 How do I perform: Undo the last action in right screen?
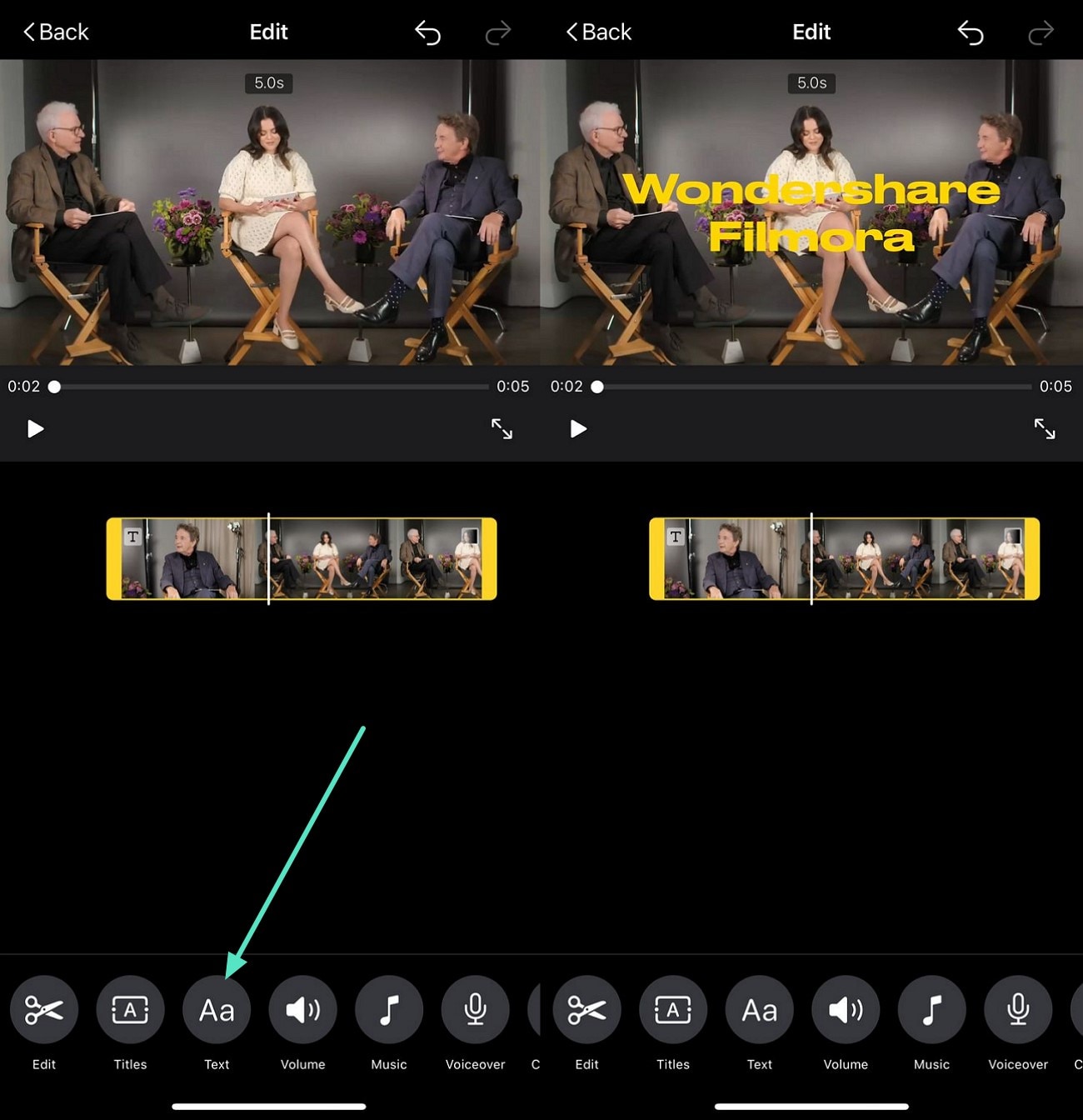[971, 33]
